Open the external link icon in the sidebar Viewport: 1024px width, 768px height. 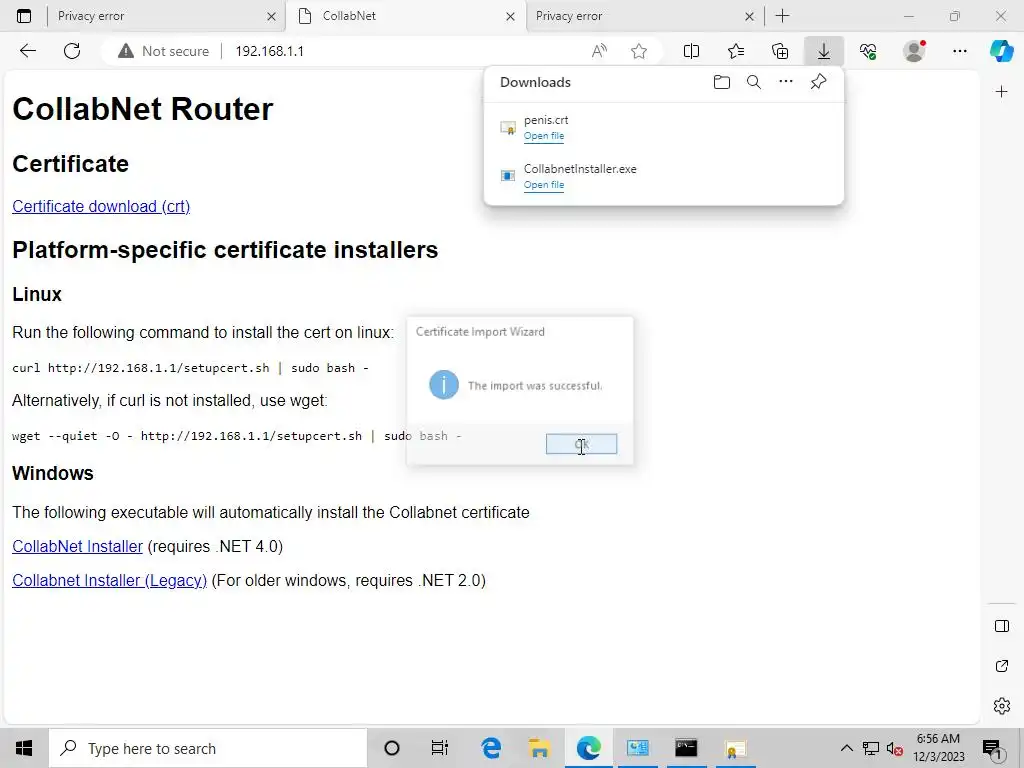coord(1002,666)
